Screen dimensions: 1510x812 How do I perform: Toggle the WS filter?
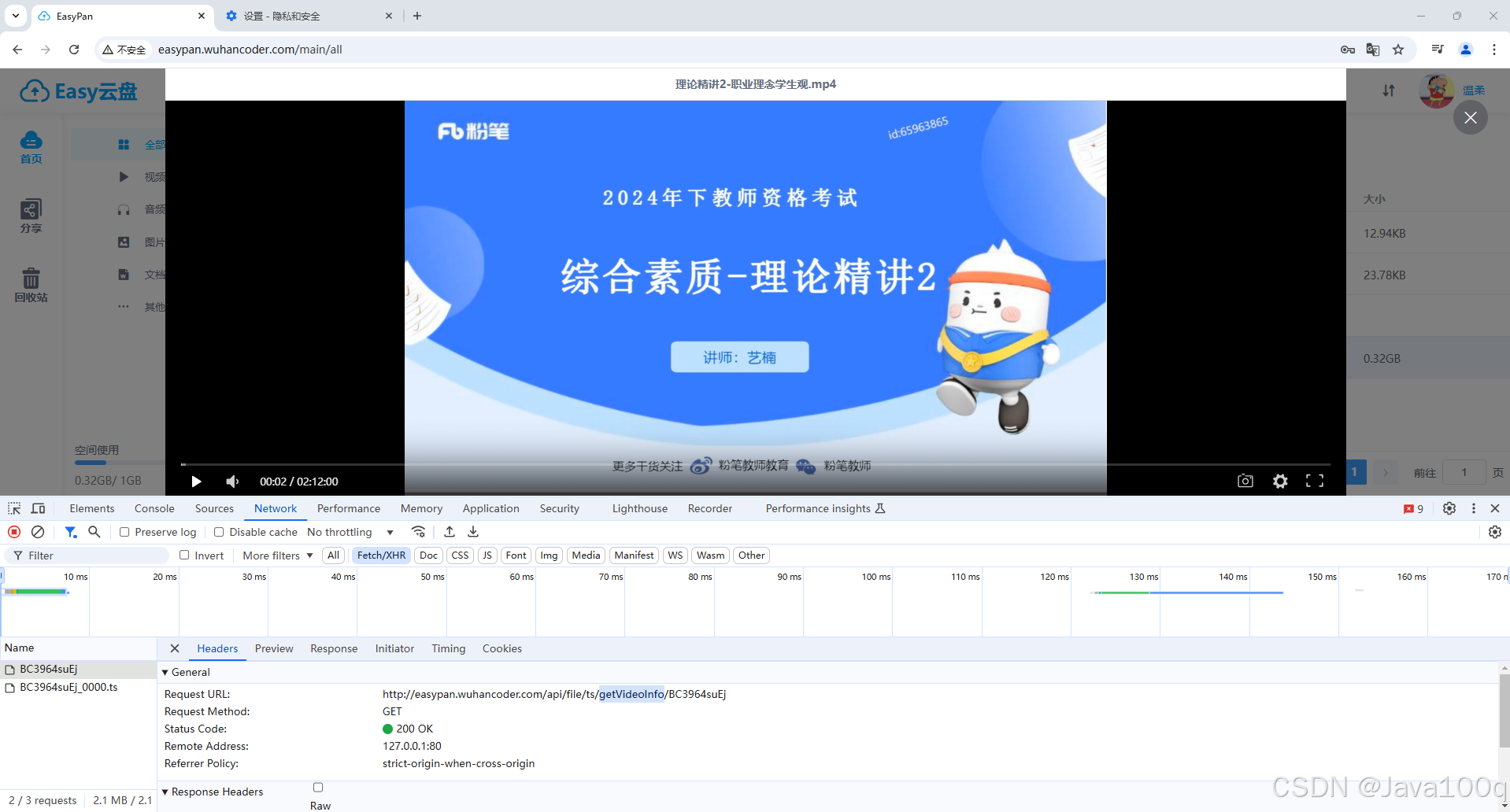[x=675, y=555]
